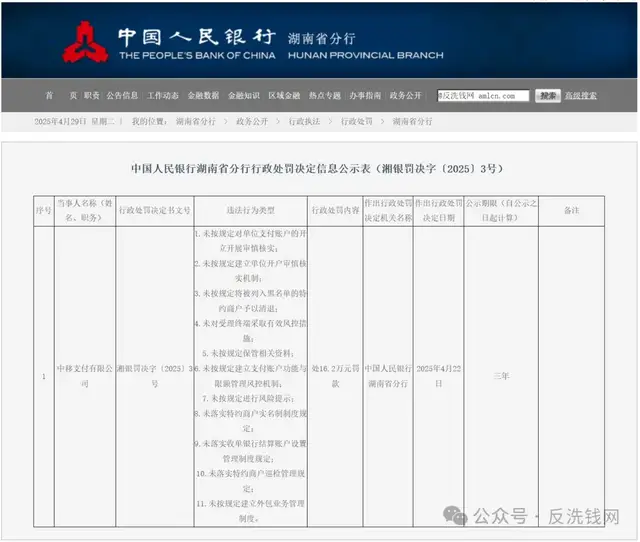This screenshot has height=542, width=640.
Task: Open the 区域金融 navigation item
Action: click(x=284, y=96)
